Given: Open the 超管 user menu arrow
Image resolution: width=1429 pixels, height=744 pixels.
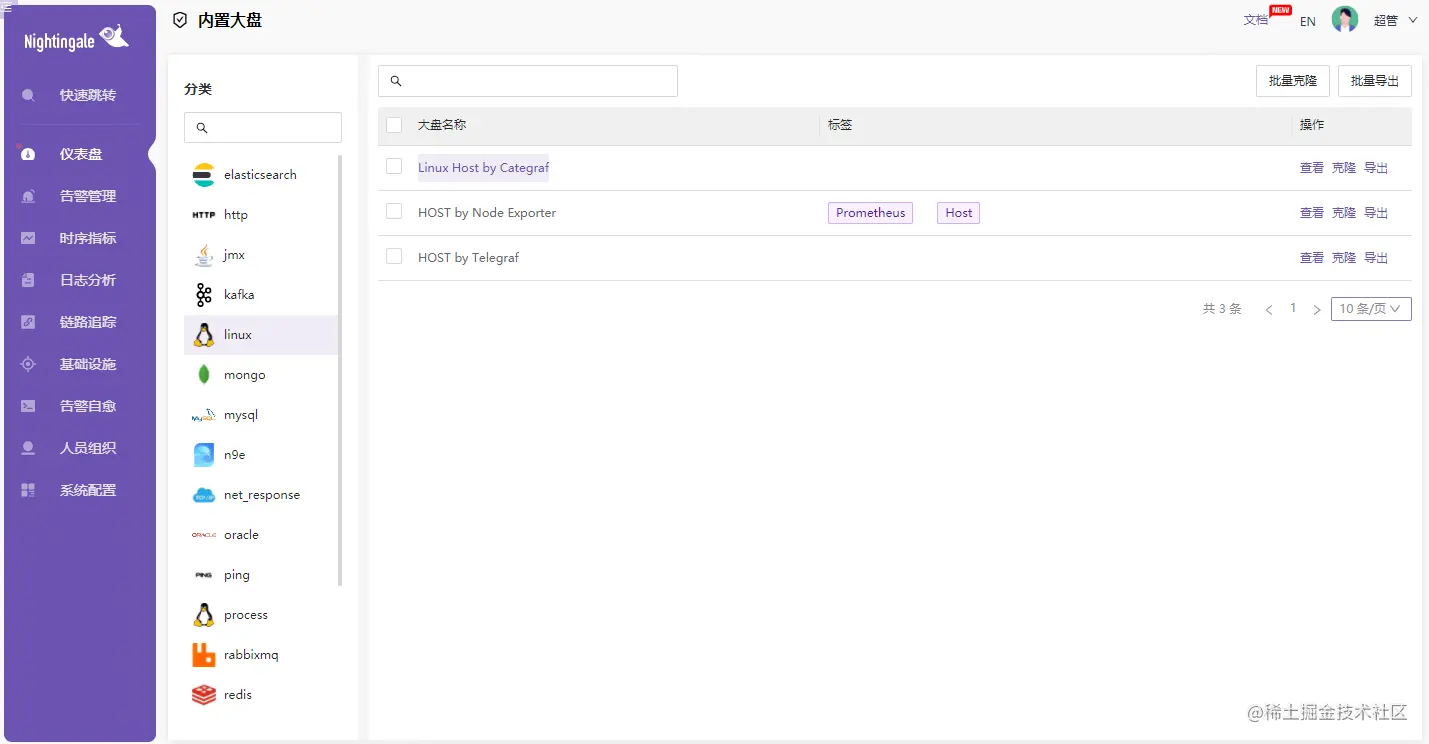Looking at the screenshot, I should coord(1413,20).
